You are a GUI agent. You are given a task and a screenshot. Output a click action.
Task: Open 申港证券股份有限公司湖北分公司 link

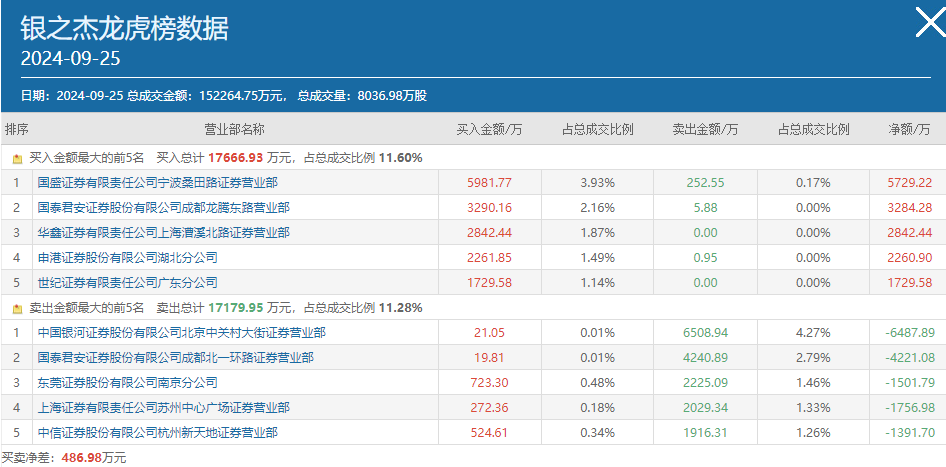tap(127, 258)
